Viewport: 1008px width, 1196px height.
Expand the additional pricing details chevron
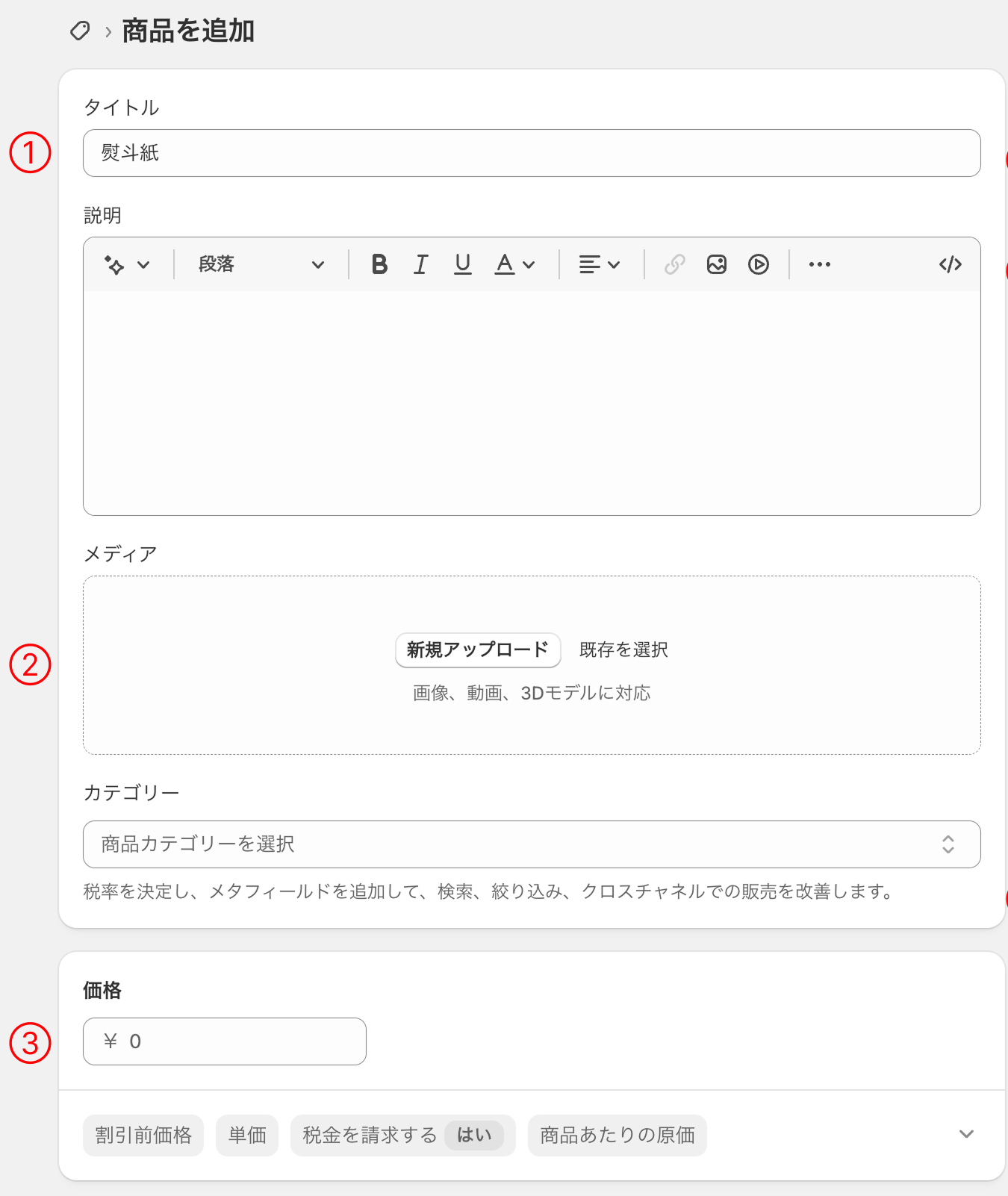point(966,1135)
